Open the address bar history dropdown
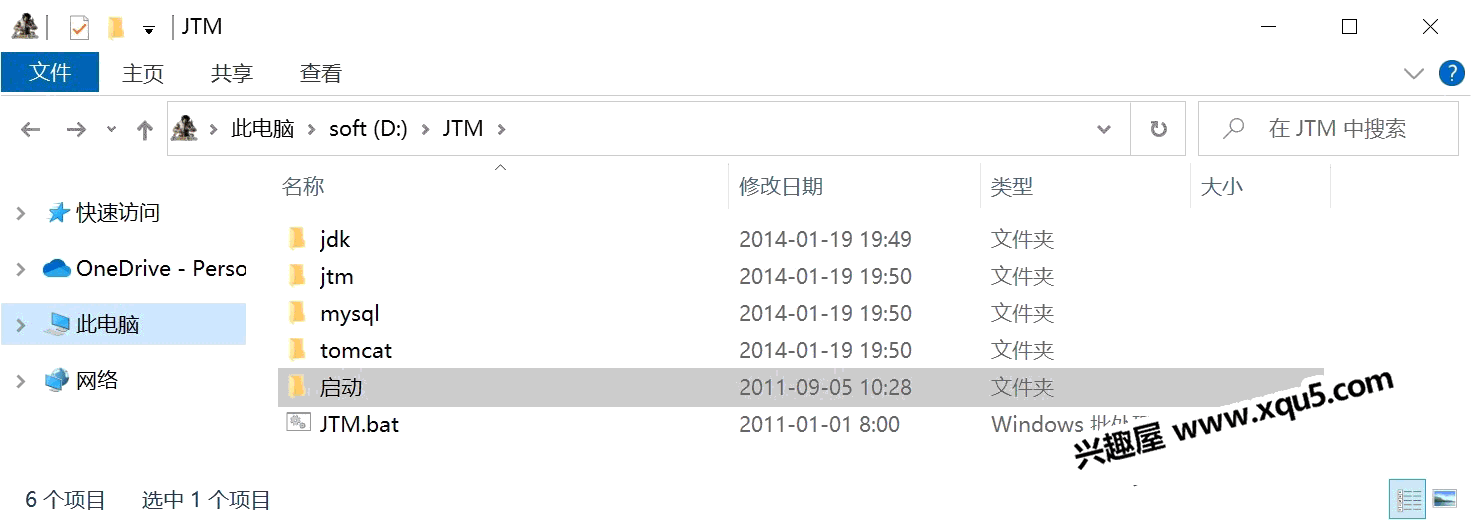The width and height of the screenshot is (1472, 520). [x=1104, y=129]
